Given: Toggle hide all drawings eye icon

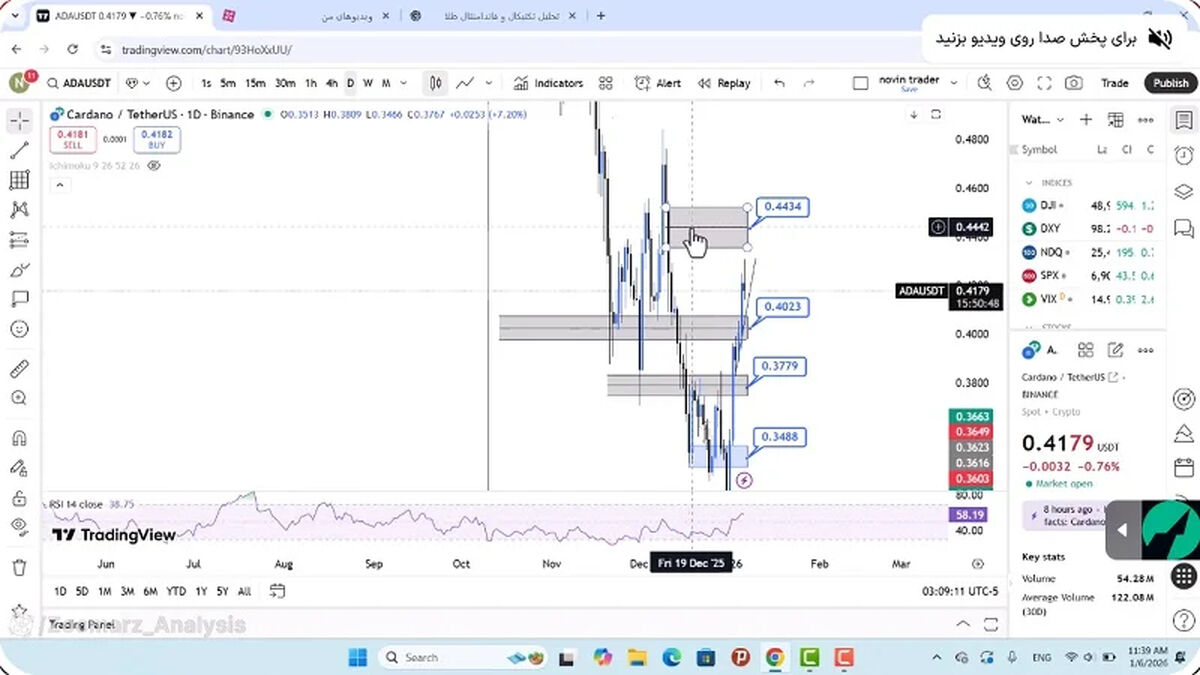Looking at the screenshot, I should pos(18,526).
